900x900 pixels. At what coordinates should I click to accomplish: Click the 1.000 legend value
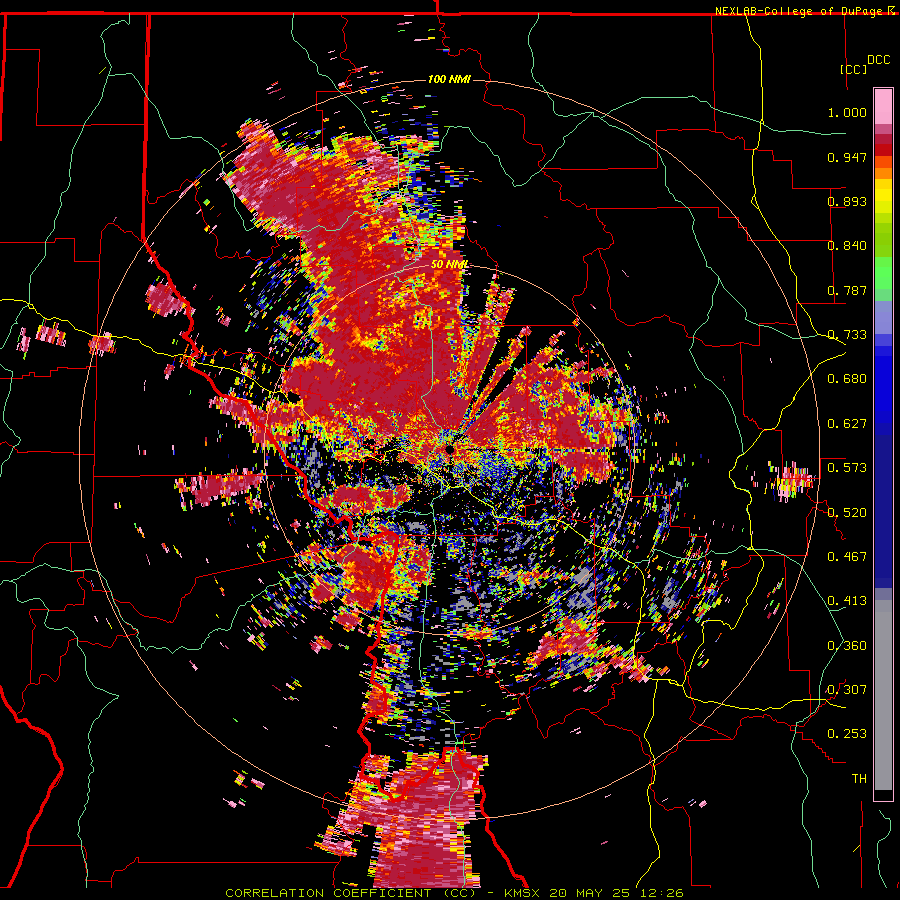tap(847, 112)
